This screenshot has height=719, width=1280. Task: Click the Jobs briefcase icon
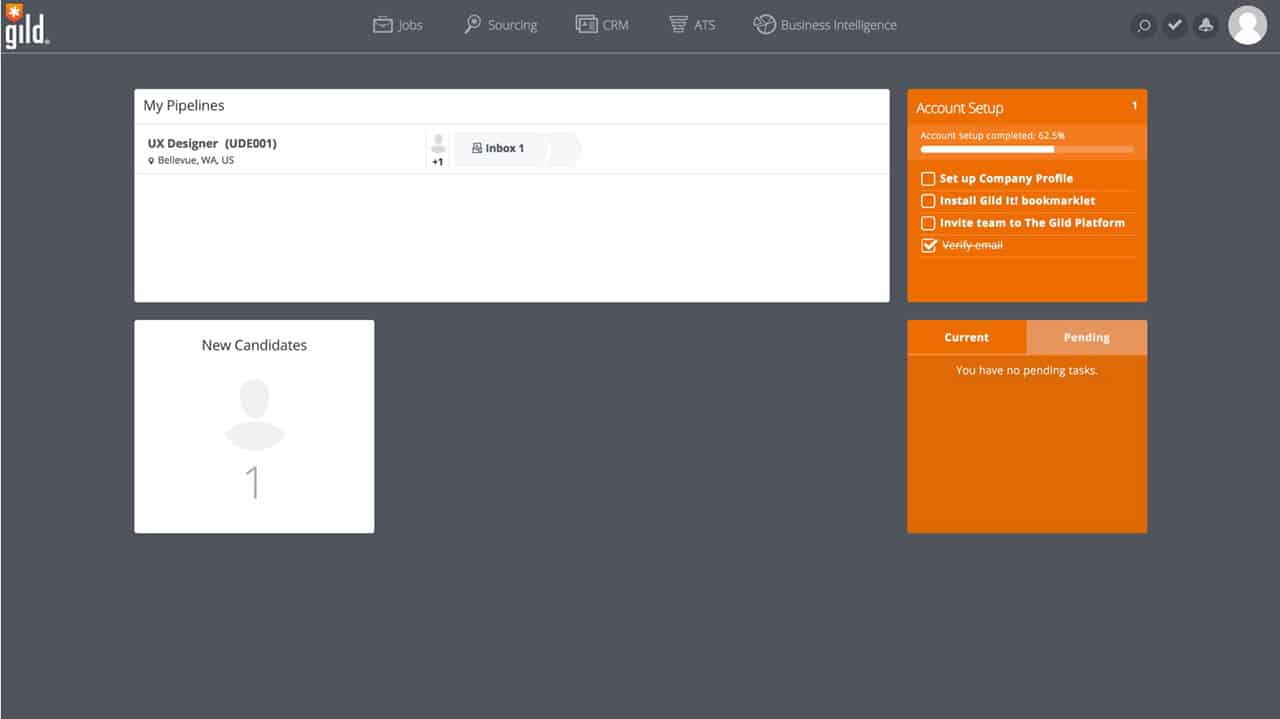tap(382, 25)
